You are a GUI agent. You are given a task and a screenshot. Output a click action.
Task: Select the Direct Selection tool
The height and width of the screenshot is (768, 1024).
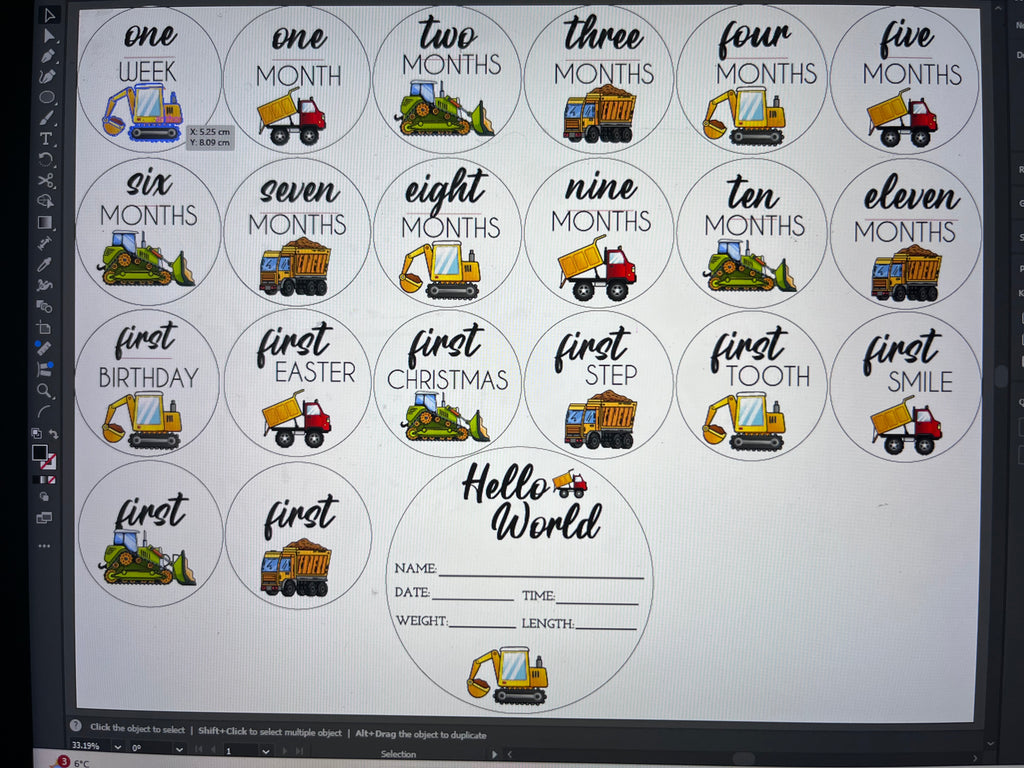click(x=48, y=35)
